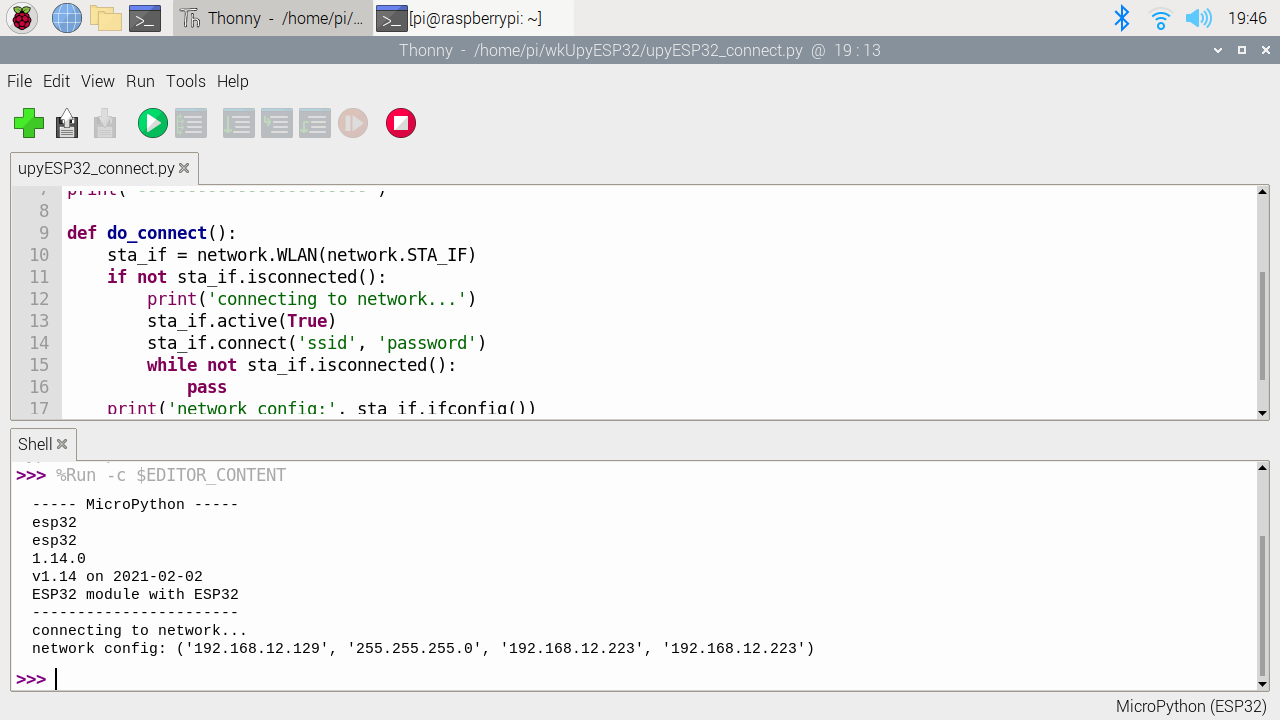Launch the web browser from the taskbar

click(x=66, y=17)
